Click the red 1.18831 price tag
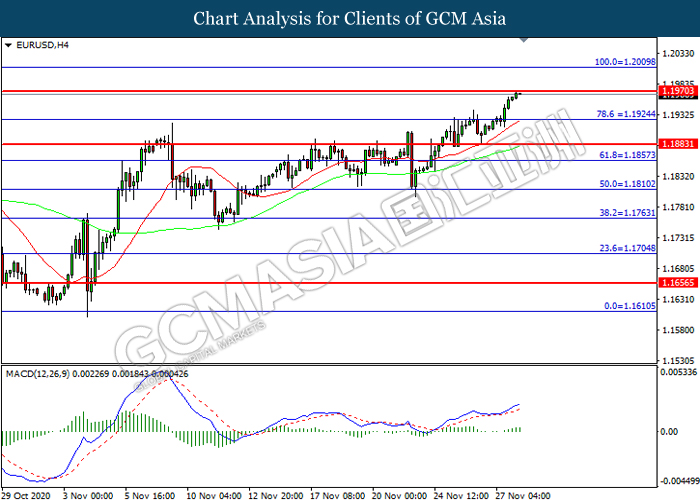 tap(677, 144)
